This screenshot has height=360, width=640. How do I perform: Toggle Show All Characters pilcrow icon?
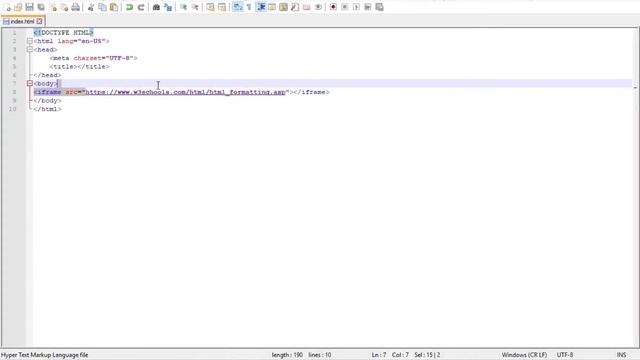click(x=249, y=7)
